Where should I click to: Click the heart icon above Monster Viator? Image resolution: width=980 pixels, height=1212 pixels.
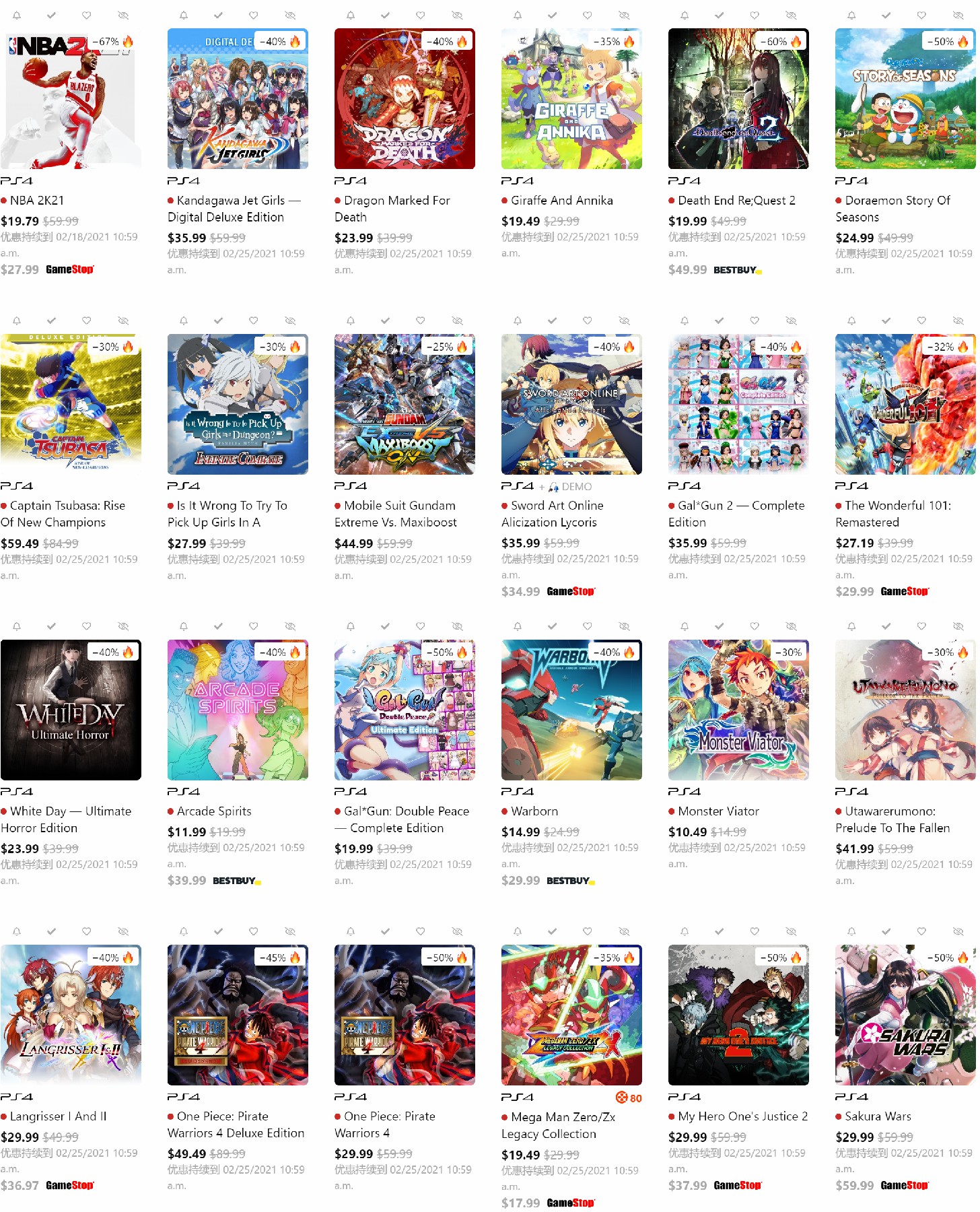pyautogui.click(x=755, y=626)
